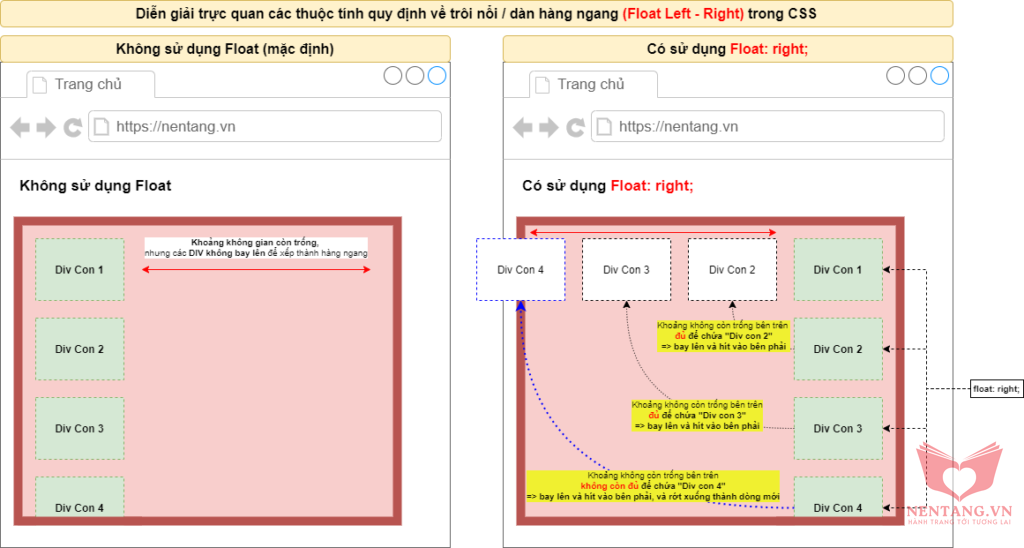Click page icon inside right address bar
1024x548 pixels.
click(x=605, y=126)
